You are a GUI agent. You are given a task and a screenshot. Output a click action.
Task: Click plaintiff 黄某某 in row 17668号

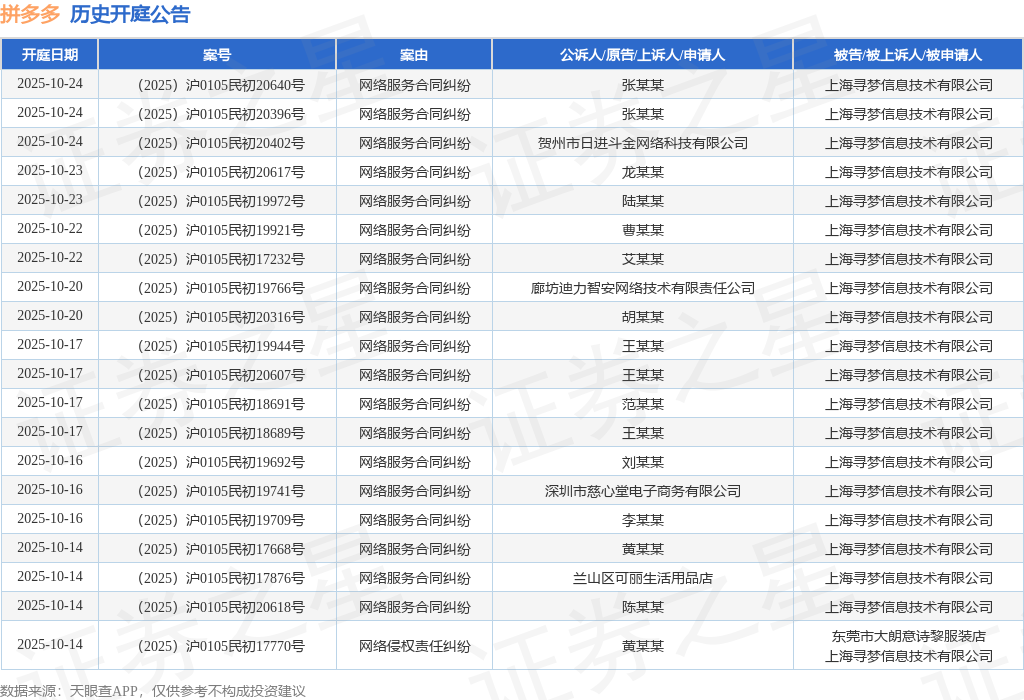pos(643,549)
